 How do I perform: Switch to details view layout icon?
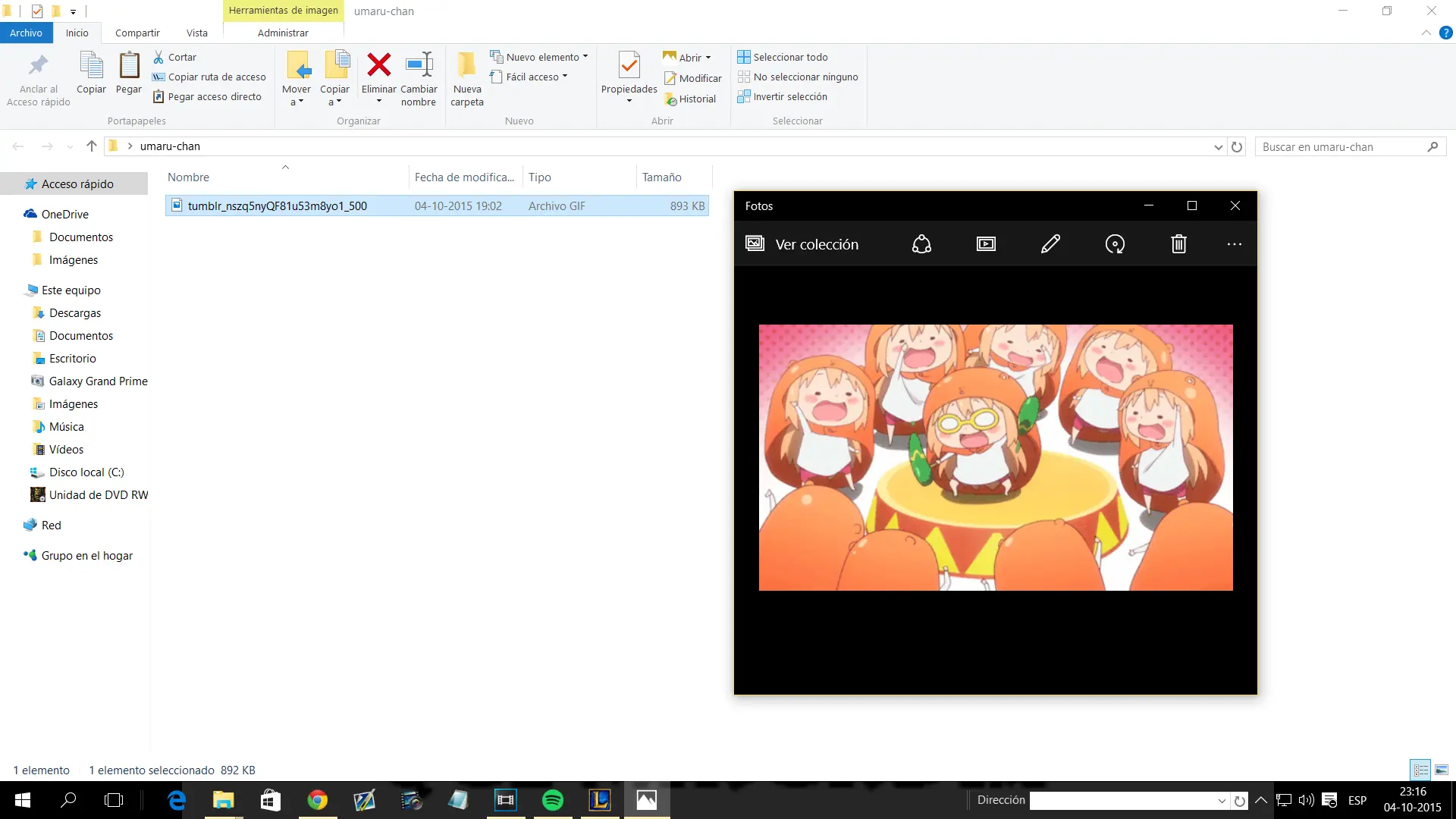(x=1420, y=770)
